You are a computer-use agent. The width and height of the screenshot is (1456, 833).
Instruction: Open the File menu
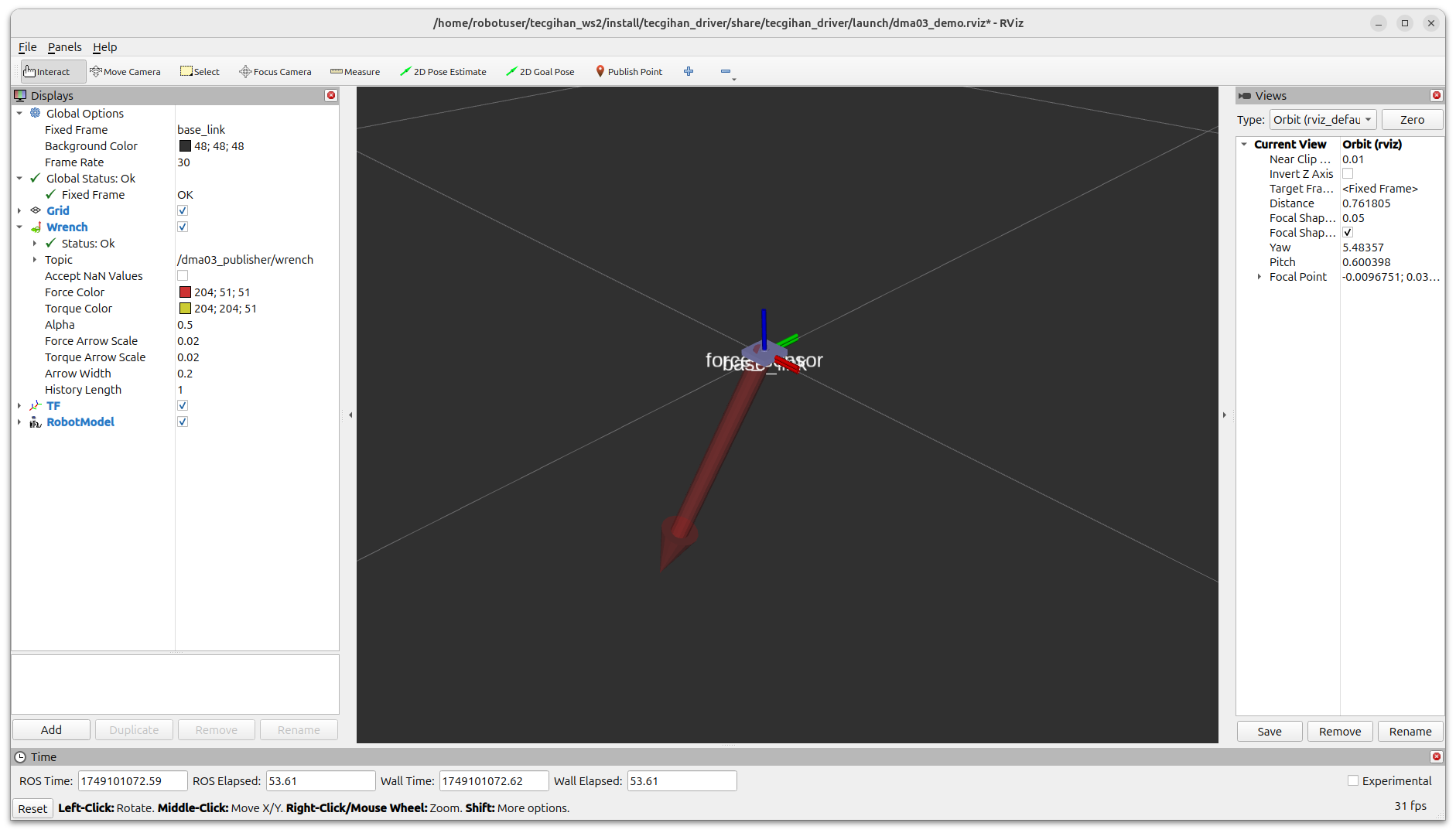pos(27,47)
